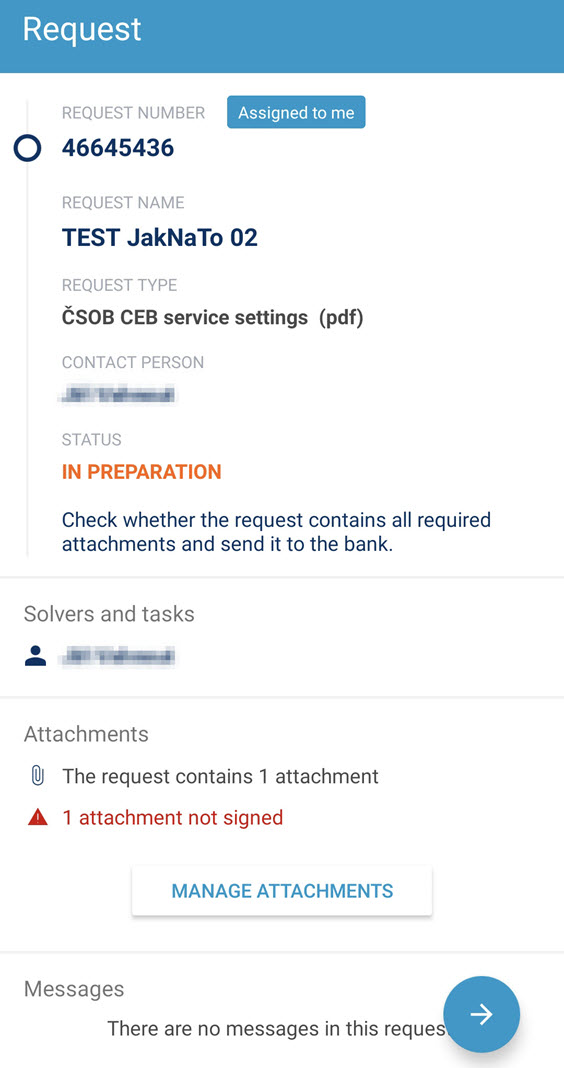Click the 'Check whether the request contains' instruction
Image resolution: width=564 pixels, height=1068 pixels.
point(277,533)
